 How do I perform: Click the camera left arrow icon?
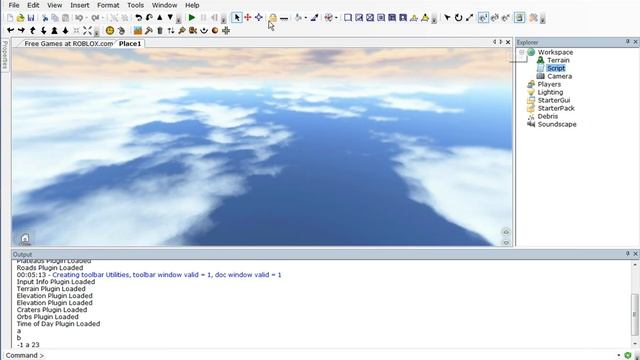[x=11, y=31]
